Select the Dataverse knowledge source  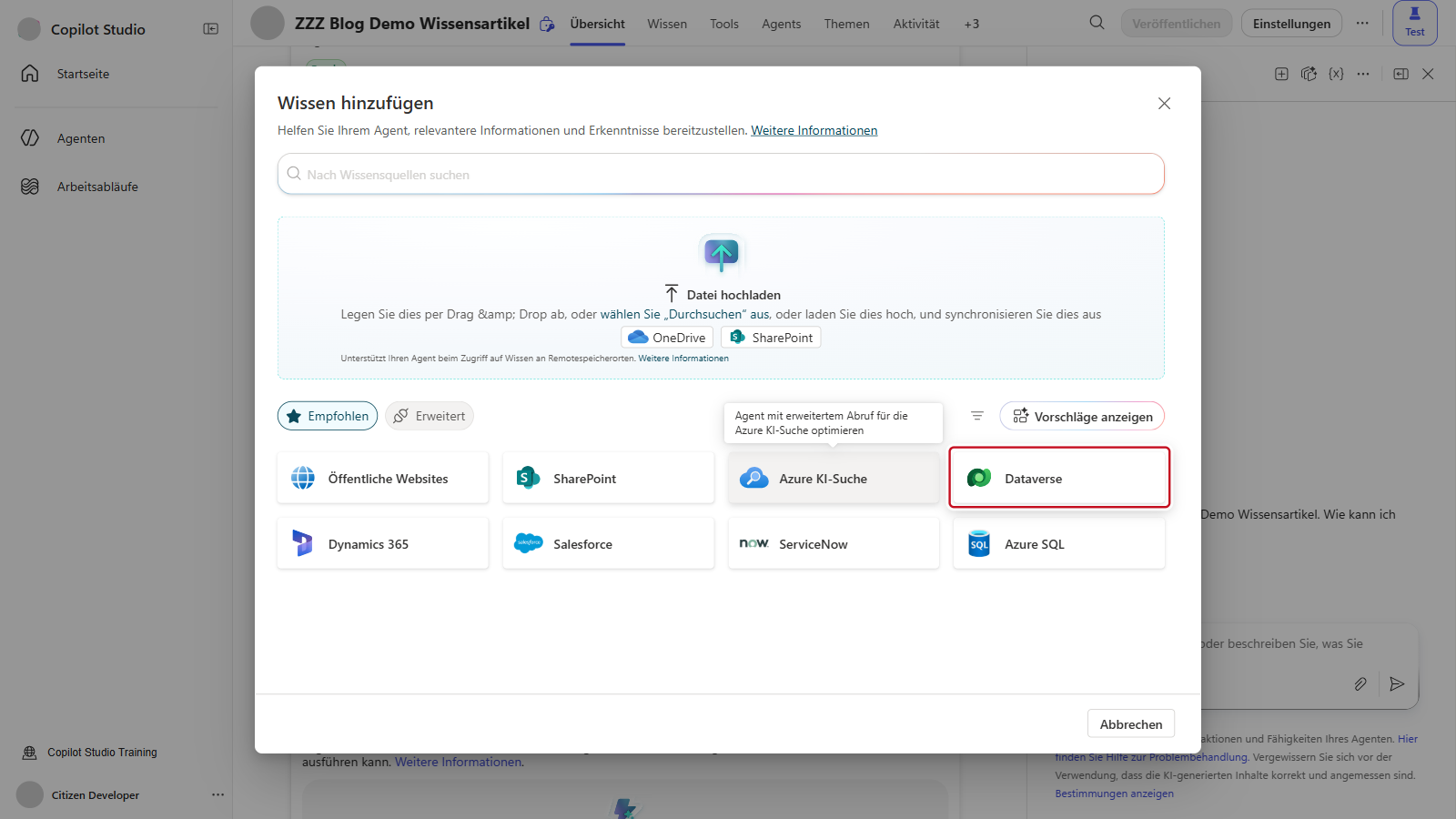(1059, 478)
